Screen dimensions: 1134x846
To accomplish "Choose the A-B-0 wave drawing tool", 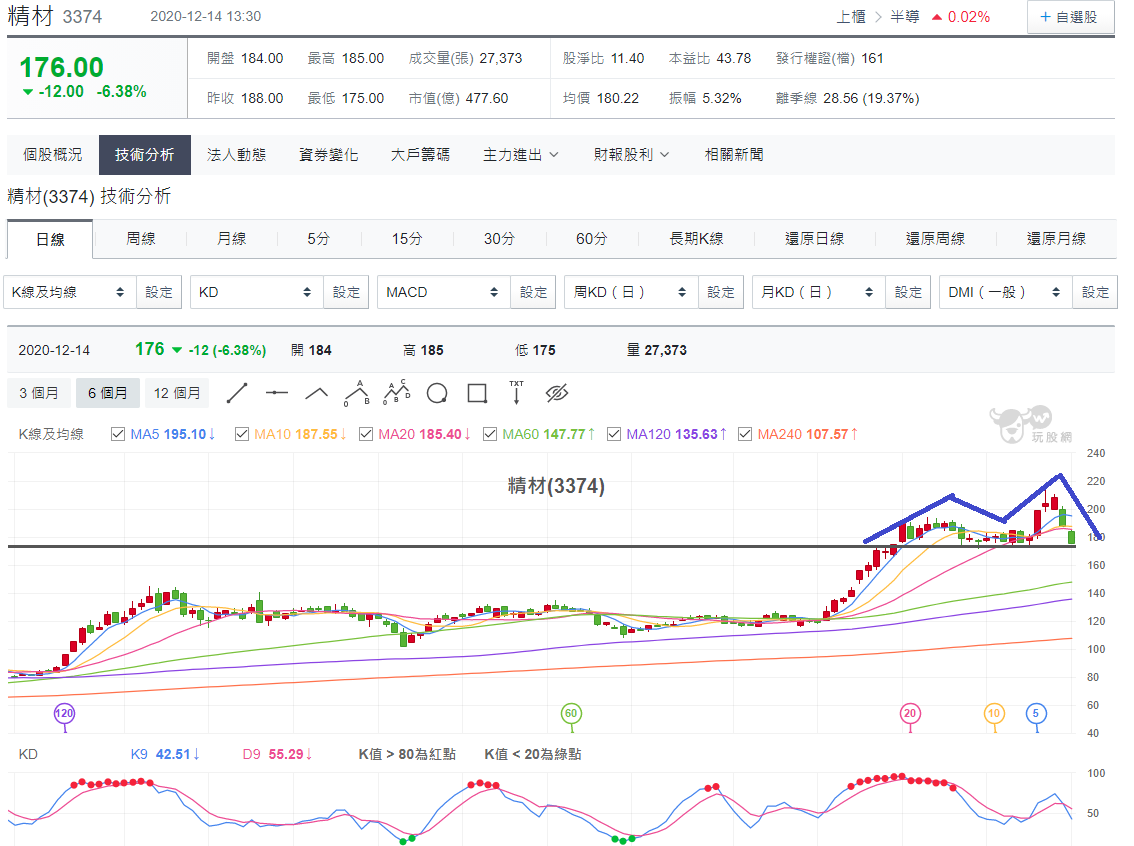I will tap(357, 393).
